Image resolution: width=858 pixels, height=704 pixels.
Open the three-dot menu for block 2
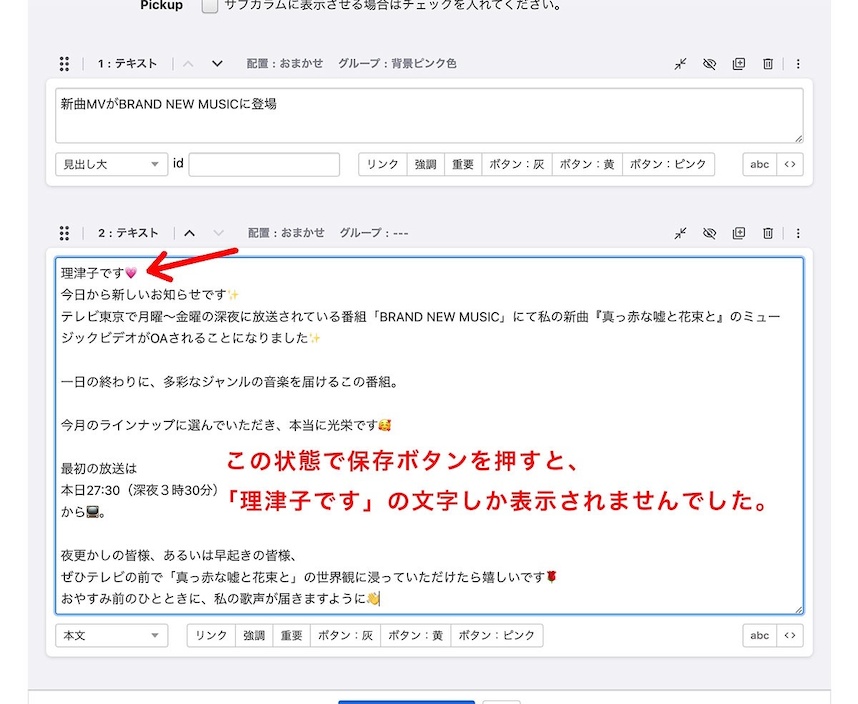tap(798, 233)
